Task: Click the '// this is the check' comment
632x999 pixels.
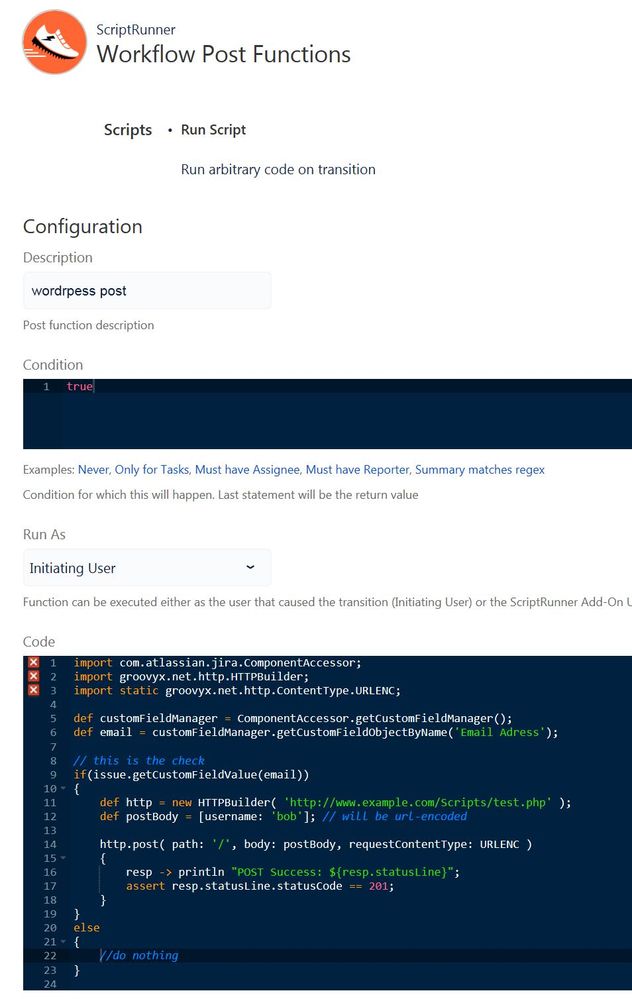Action: click(139, 761)
